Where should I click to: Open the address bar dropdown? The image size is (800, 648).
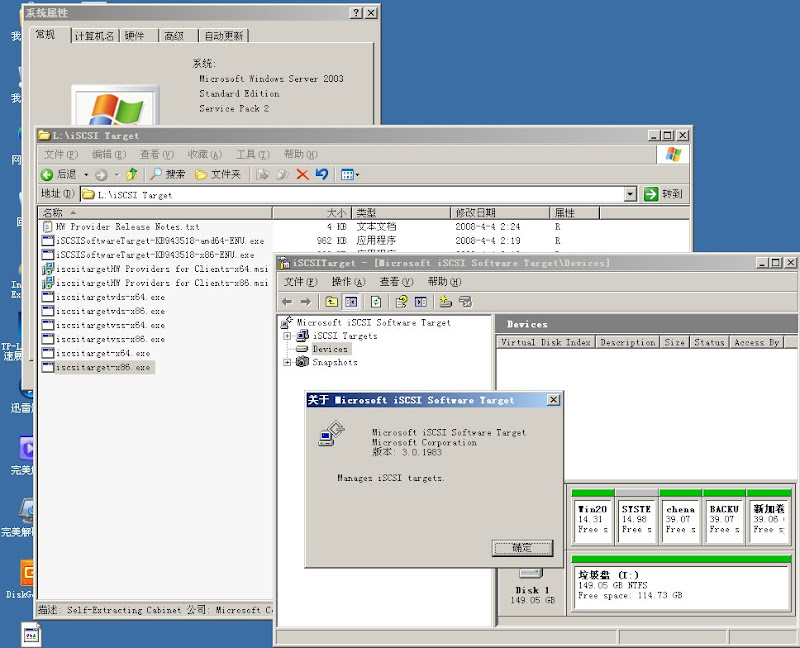tap(631, 194)
